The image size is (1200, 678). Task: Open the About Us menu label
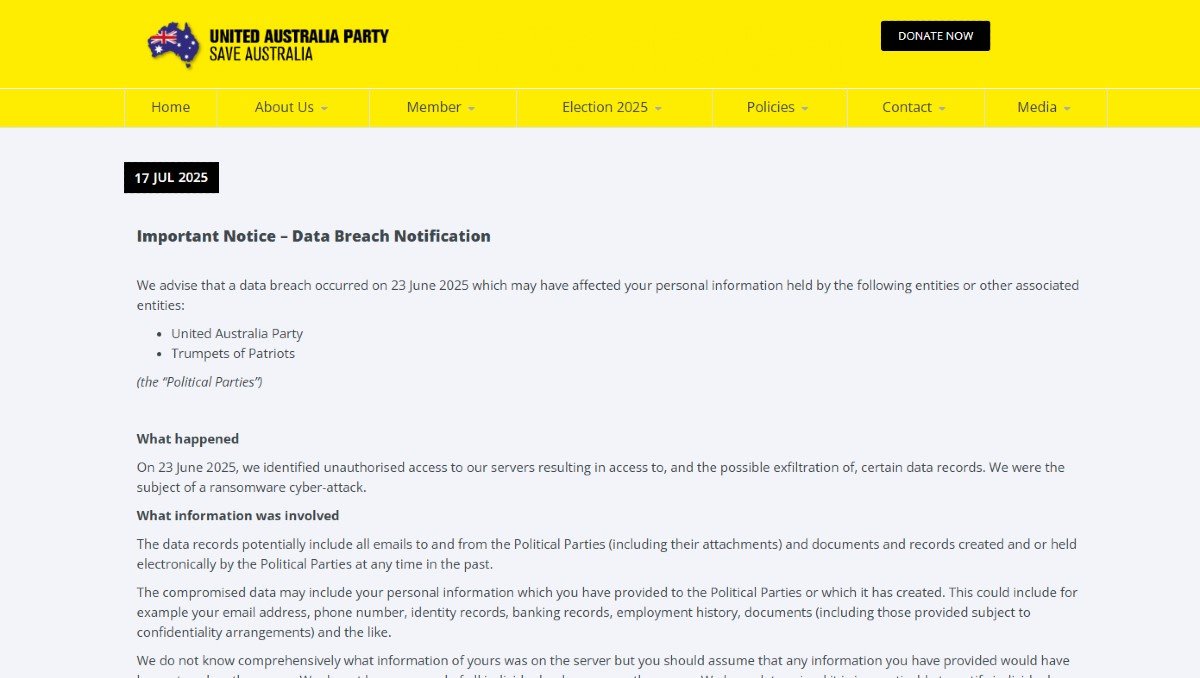(x=284, y=107)
